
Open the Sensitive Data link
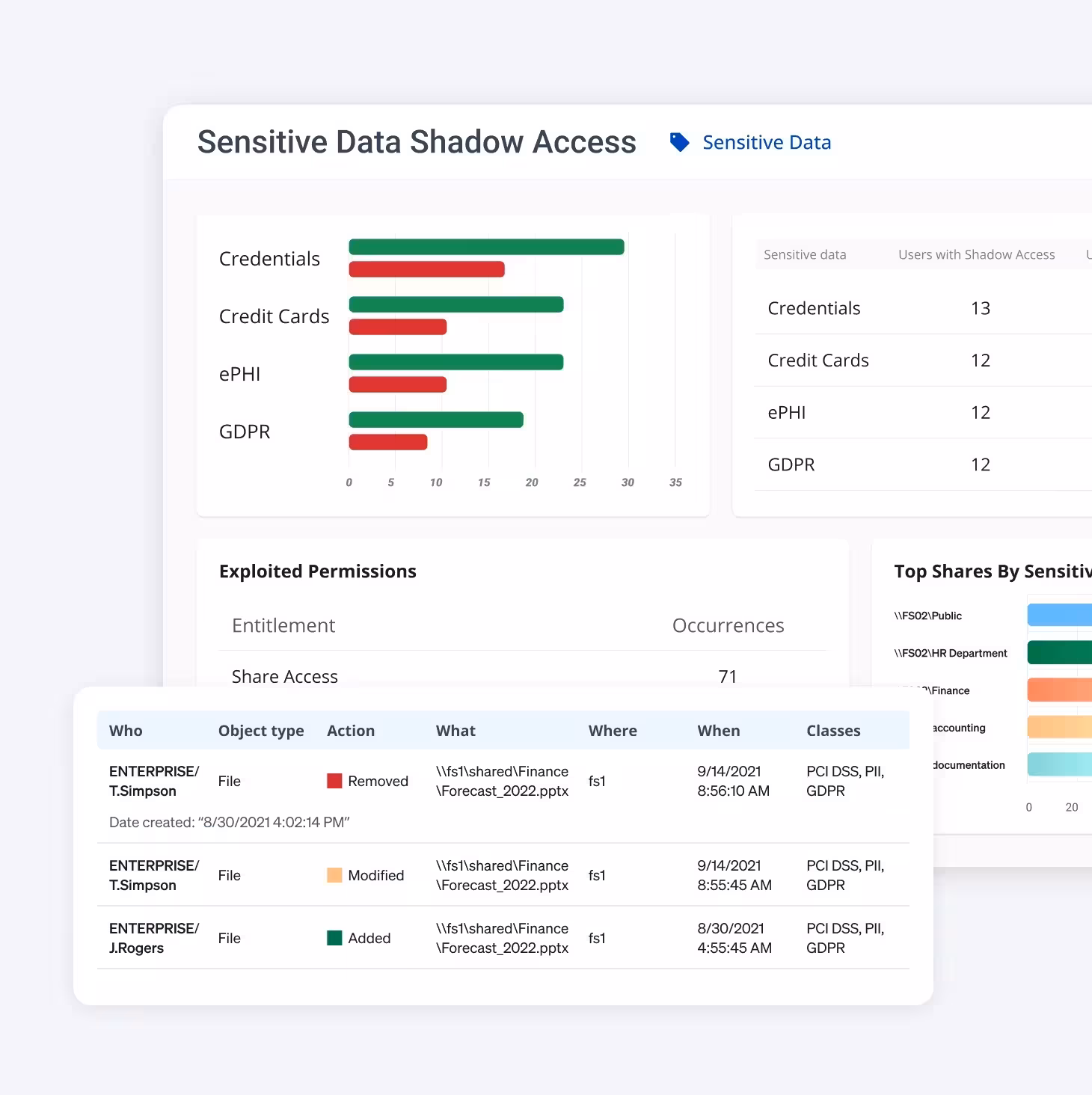[767, 142]
